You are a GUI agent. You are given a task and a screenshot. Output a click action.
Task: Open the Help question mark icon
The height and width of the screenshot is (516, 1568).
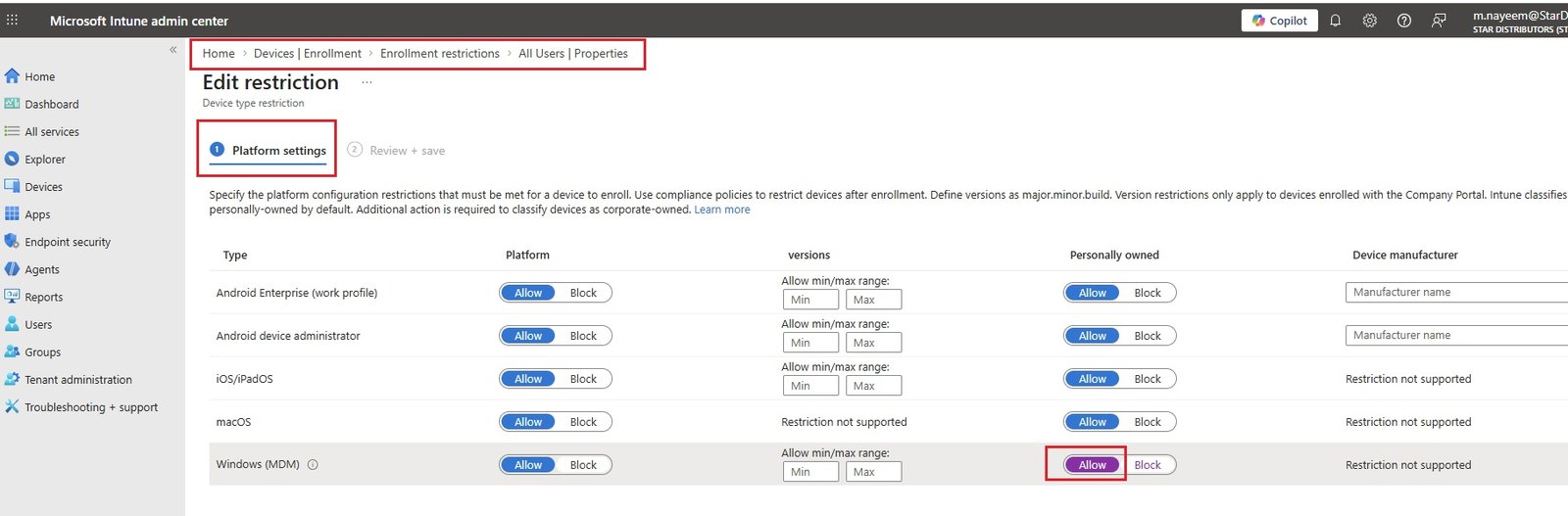[x=1403, y=21]
